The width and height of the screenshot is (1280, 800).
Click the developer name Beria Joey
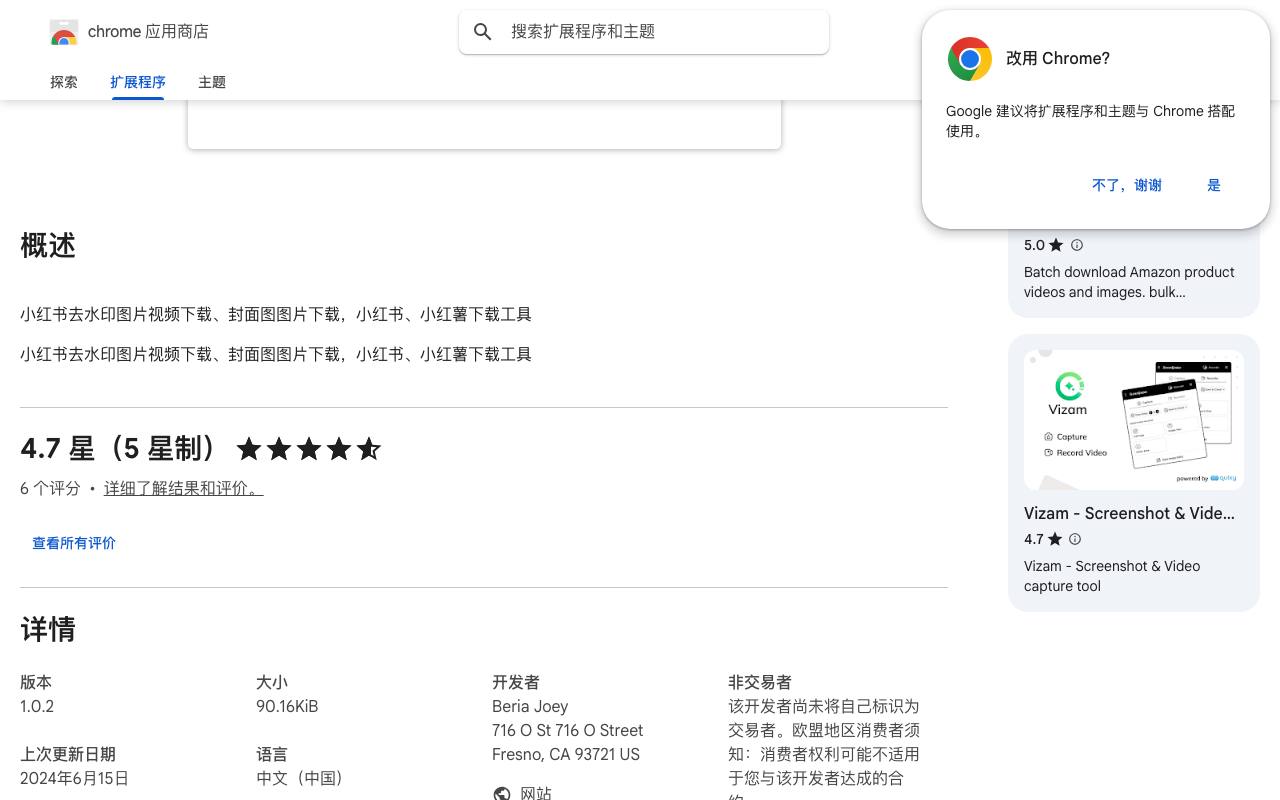click(x=530, y=706)
